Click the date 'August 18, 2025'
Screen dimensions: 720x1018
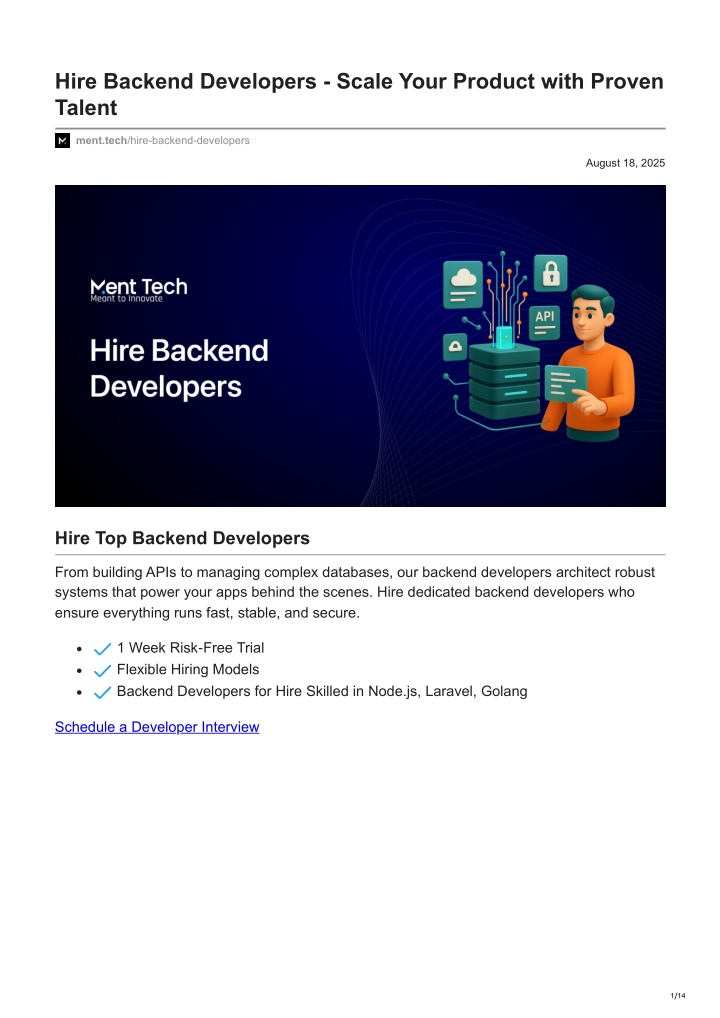625,163
